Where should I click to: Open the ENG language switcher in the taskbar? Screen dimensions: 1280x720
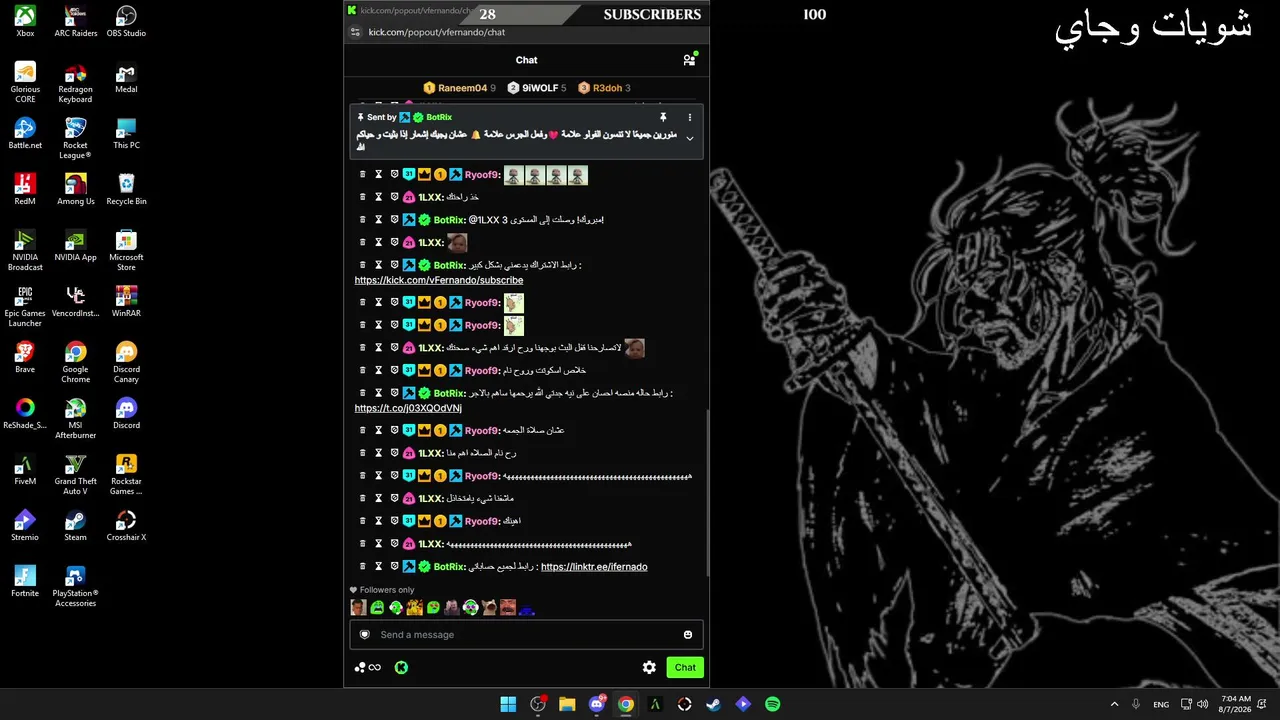click(x=1161, y=704)
